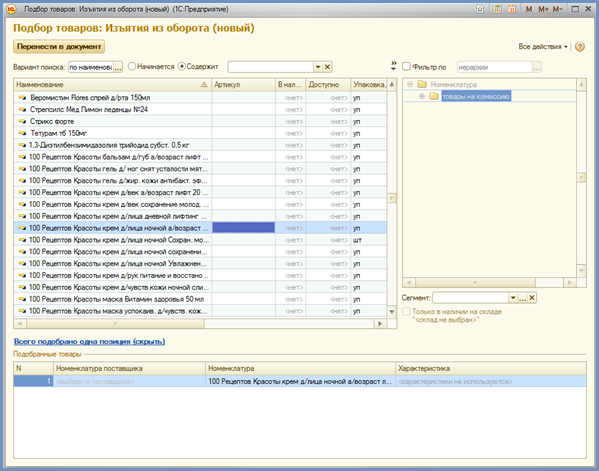Click in the Сегмент input field
Viewport: 599px width, 471px height.
click(470, 298)
